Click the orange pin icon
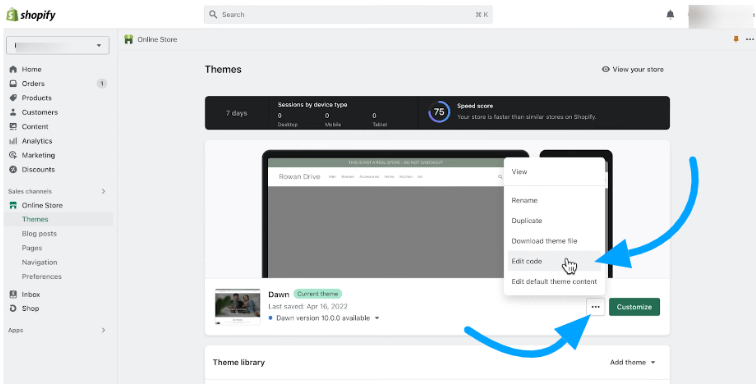The width and height of the screenshot is (756, 385). [x=736, y=39]
